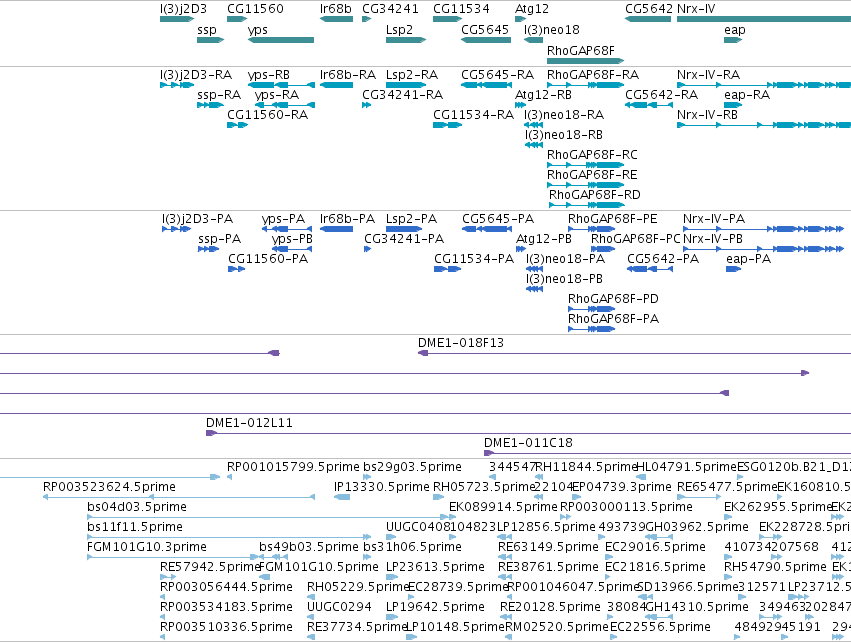The height and width of the screenshot is (642, 851).
Task: Click the yps-PA protein label
Action: pos(283,219)
